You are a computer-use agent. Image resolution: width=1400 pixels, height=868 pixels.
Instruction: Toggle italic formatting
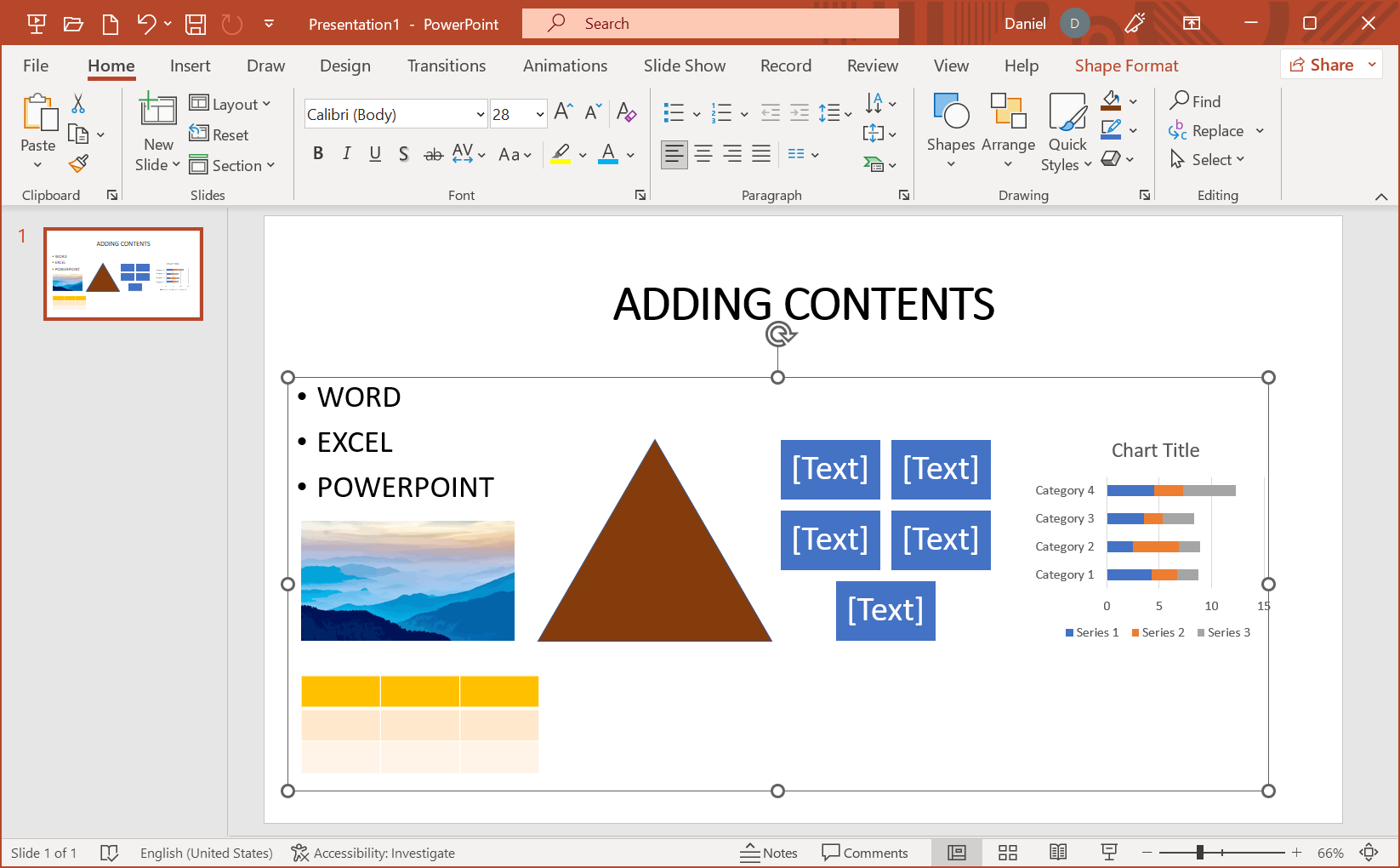pos(346,154)
